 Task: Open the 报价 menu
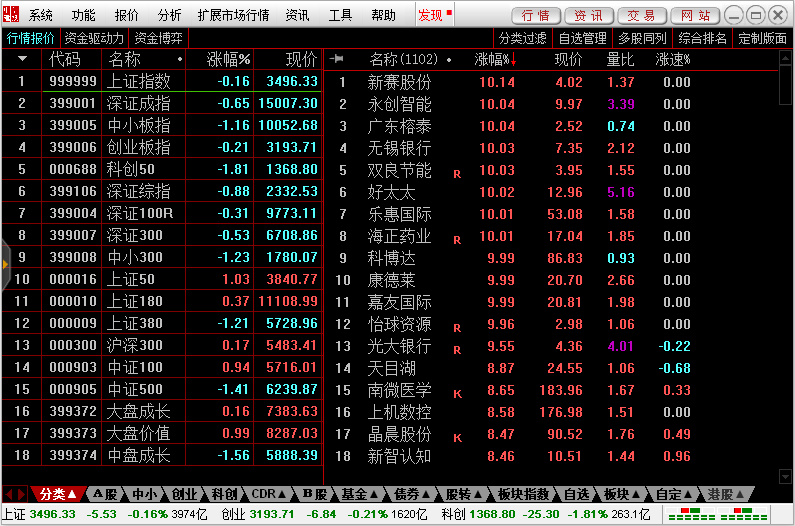click(127, 15)
